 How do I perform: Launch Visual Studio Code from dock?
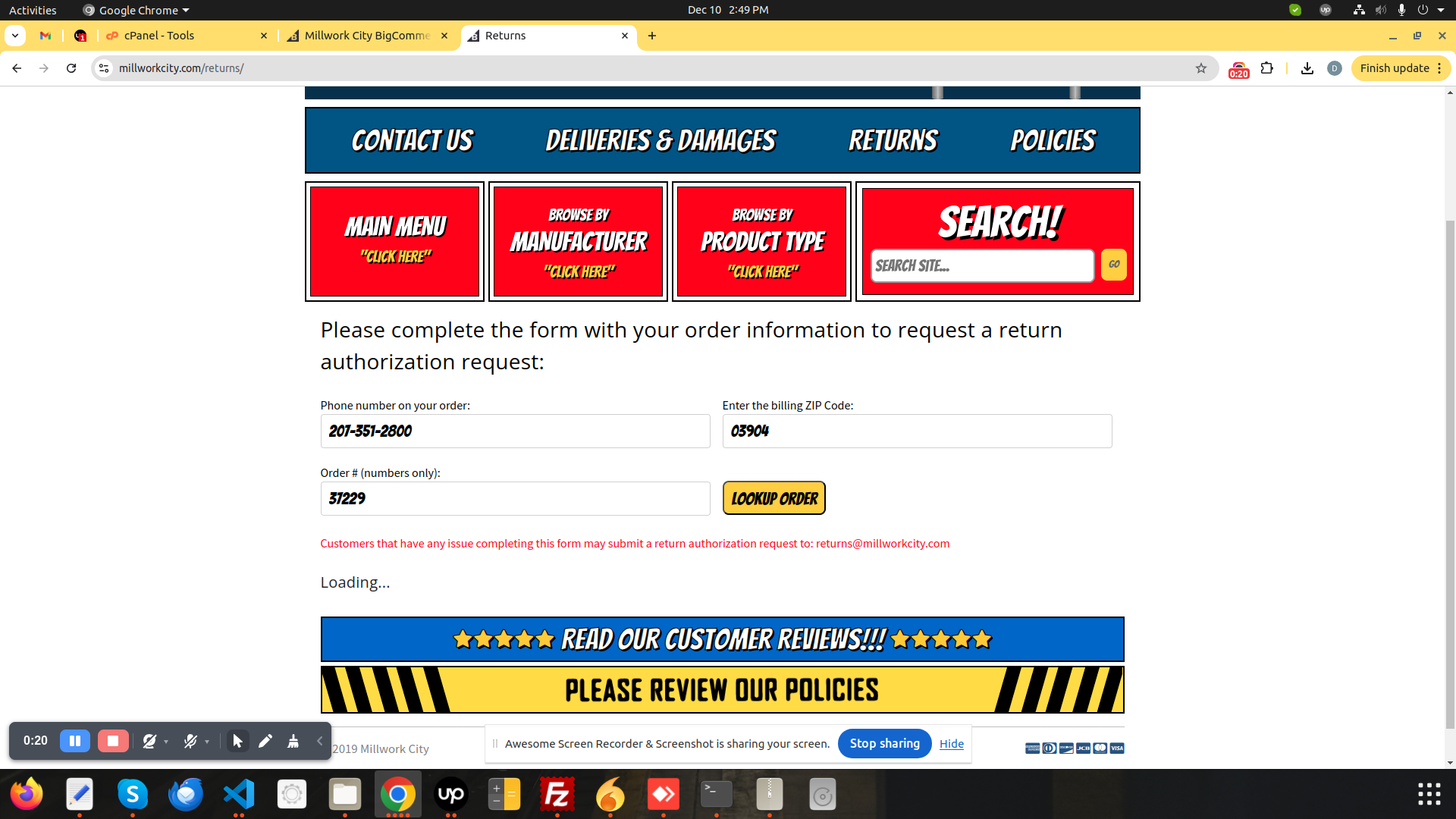tap(239, 794)
